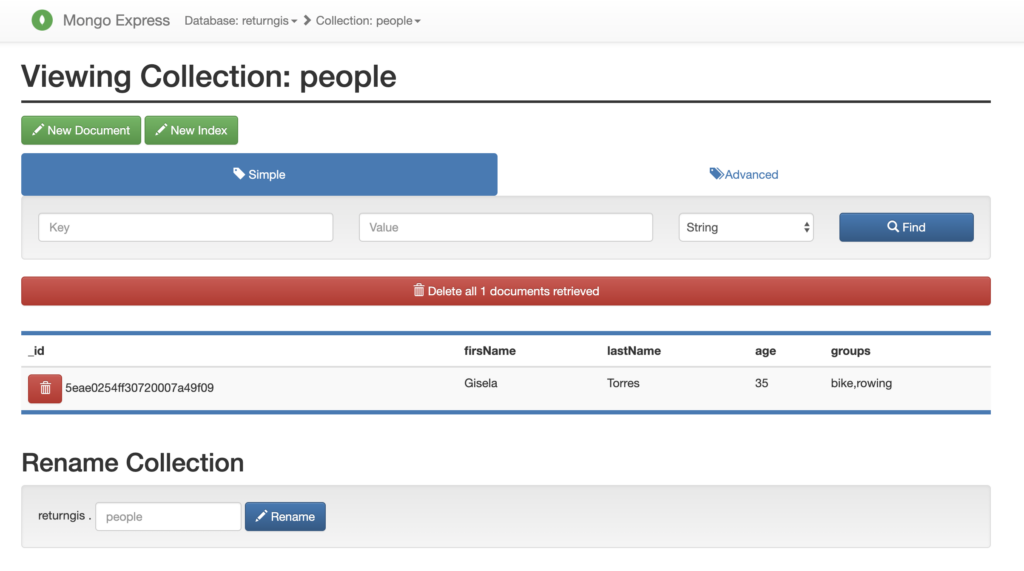Expand the Collection: people dropdown
The image size is (1024, 571).
point(368,21)
